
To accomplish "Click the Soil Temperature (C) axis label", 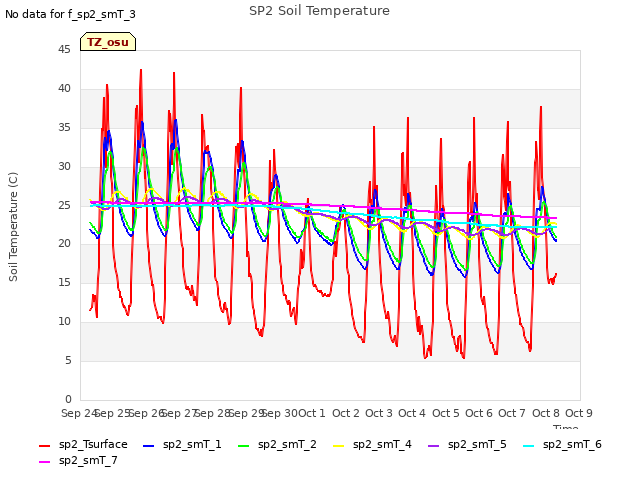I will tap(13, 227).
